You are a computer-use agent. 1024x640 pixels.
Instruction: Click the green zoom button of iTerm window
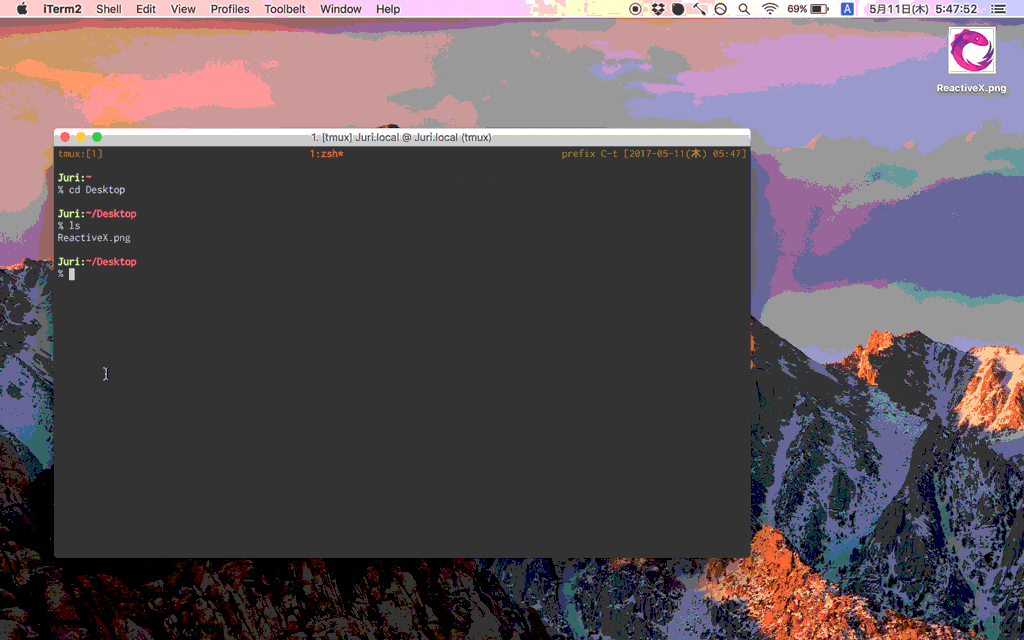pyautogui.click(x=97, y=137)
